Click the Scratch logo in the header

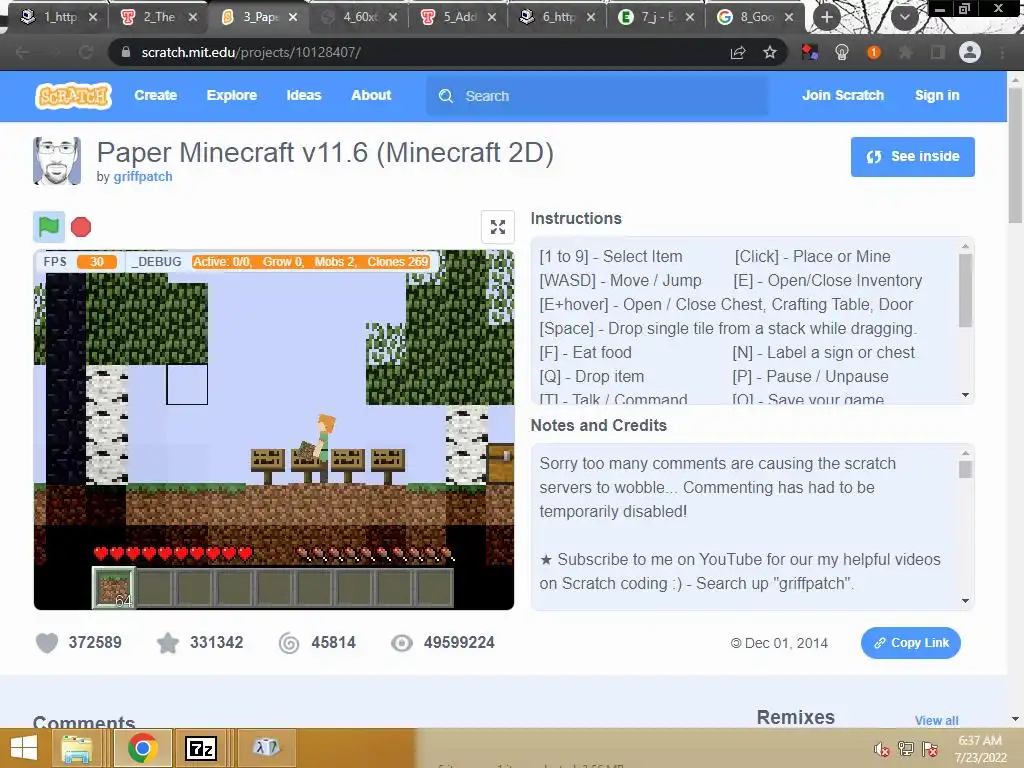coord(73,96)
